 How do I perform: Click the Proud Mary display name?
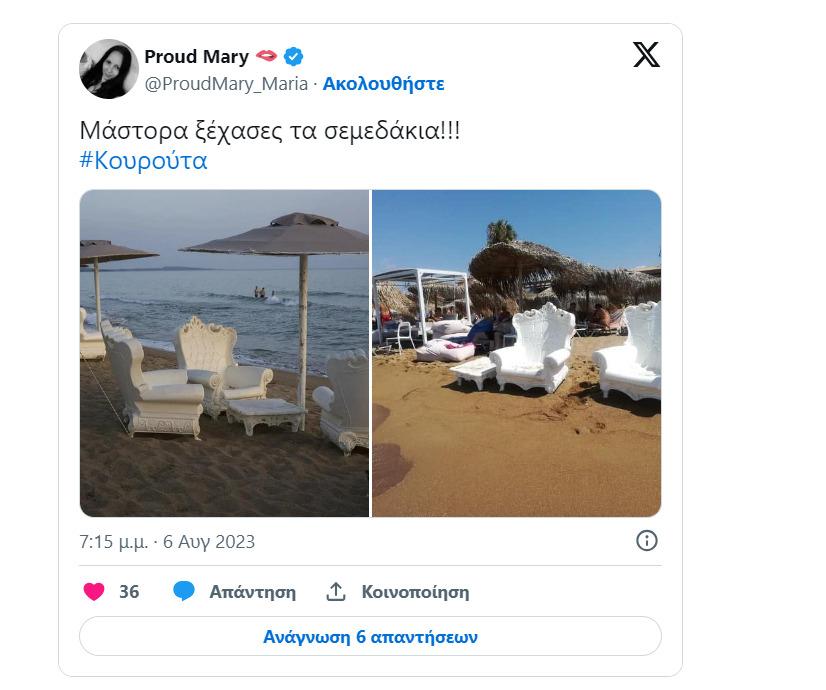coord(196,56)
